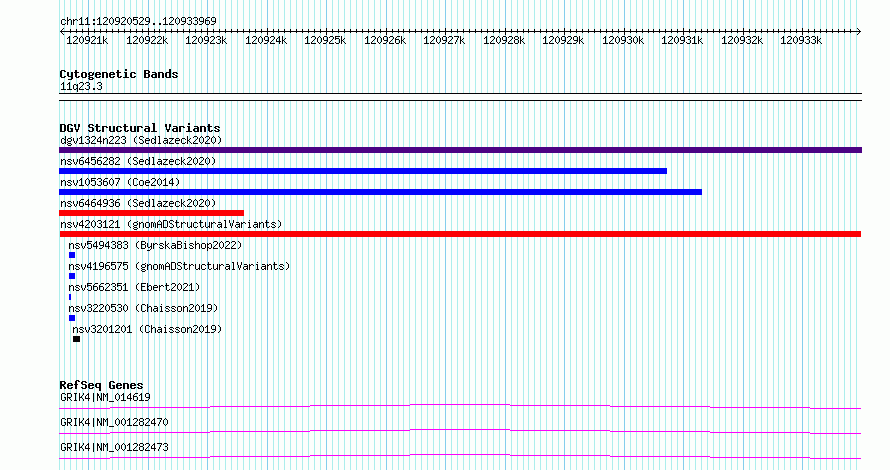
Task: Click the blue nsv1053607 variant bar
Action: point(380,192)
